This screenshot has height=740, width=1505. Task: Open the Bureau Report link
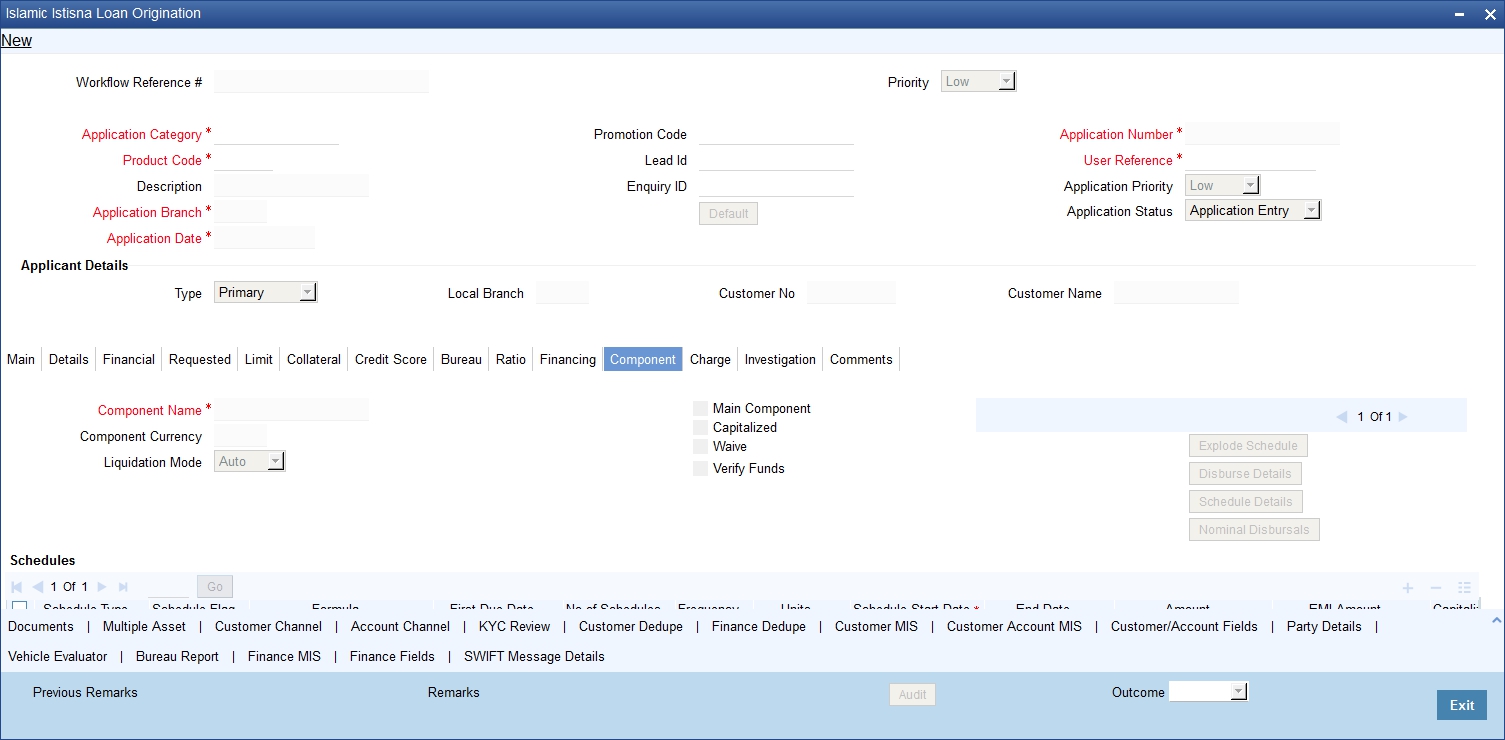tap(177, 656)
